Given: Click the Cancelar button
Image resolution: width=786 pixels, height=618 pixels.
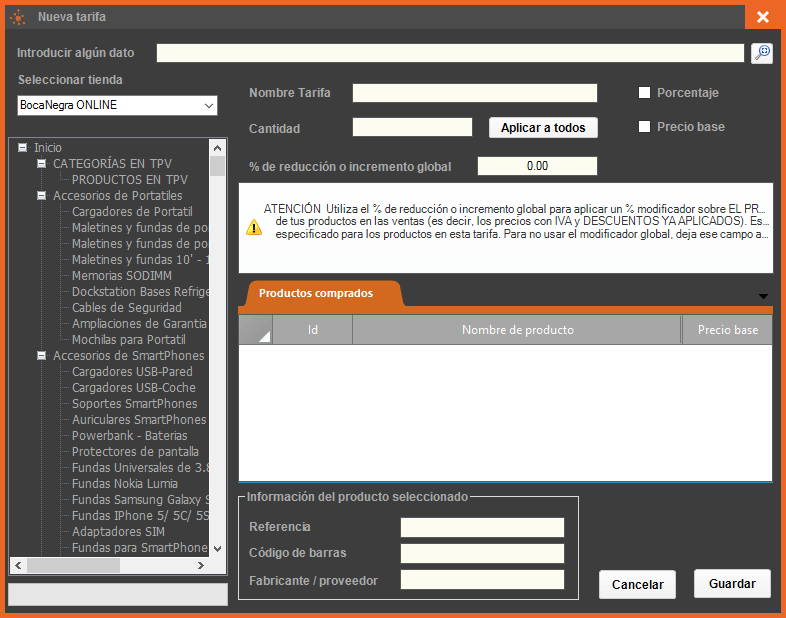Looking at the screenshot, I should tap(637, 584).
